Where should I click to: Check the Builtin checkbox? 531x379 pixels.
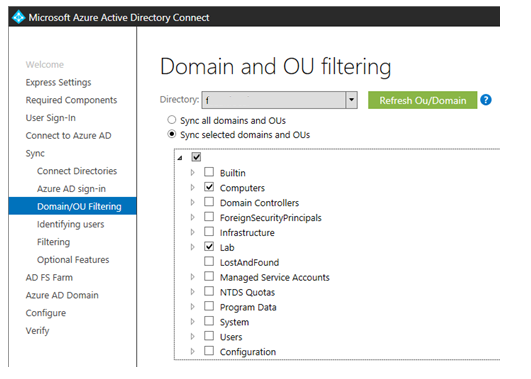(209, 172)
